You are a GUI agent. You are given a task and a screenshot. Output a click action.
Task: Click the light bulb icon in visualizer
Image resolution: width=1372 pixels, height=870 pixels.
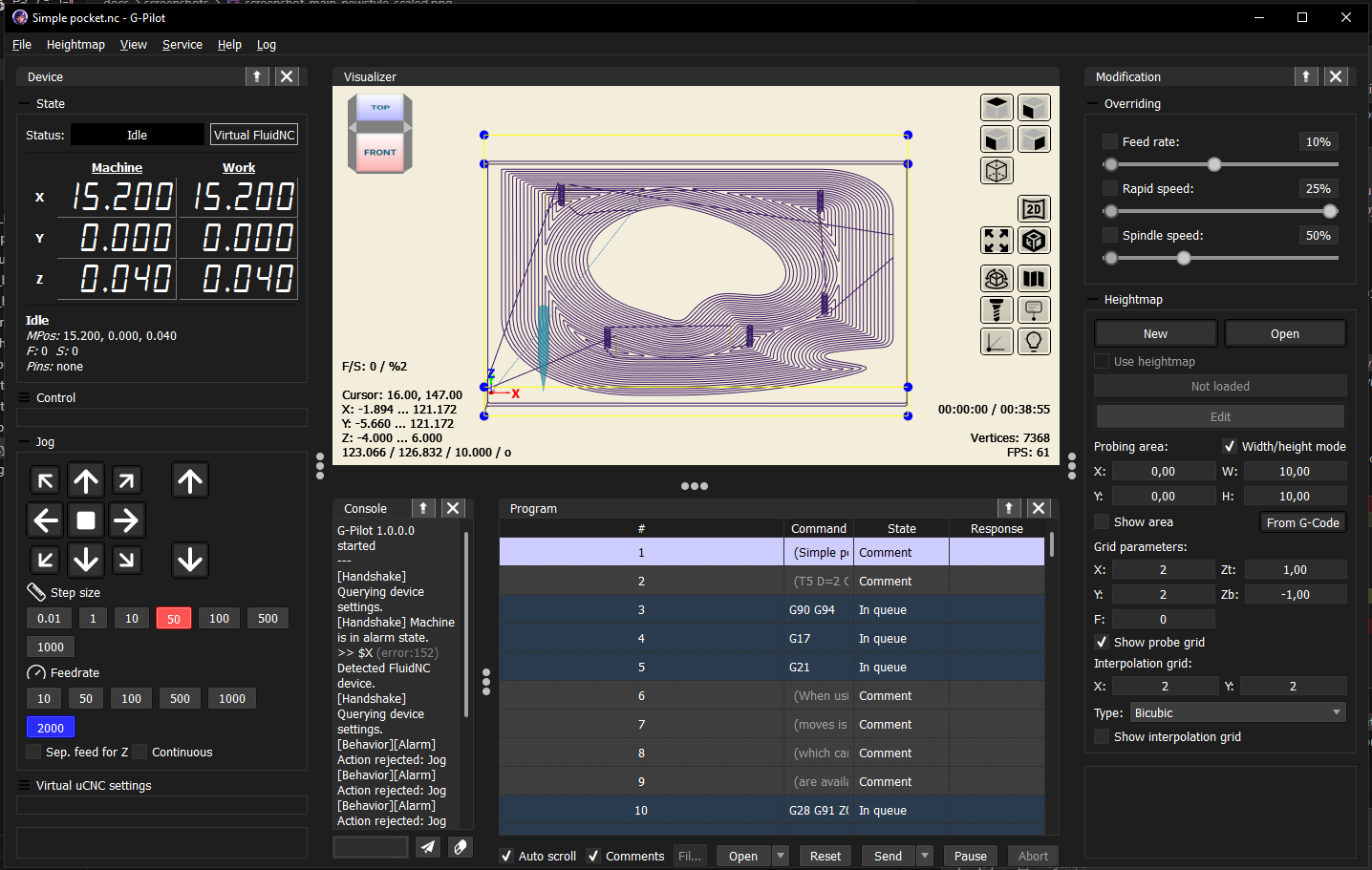[1034, 341]
